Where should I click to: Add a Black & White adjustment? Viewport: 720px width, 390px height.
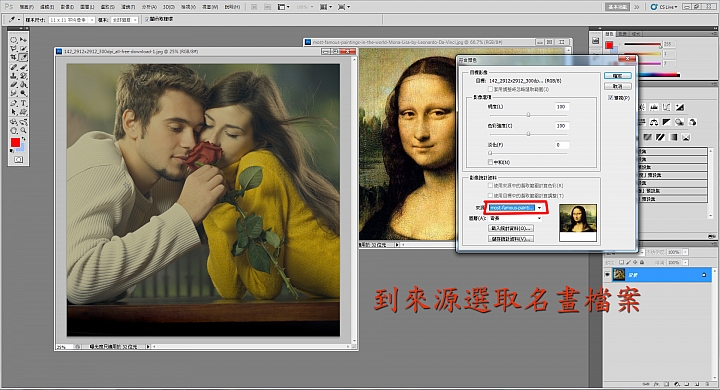pos(666,122)
